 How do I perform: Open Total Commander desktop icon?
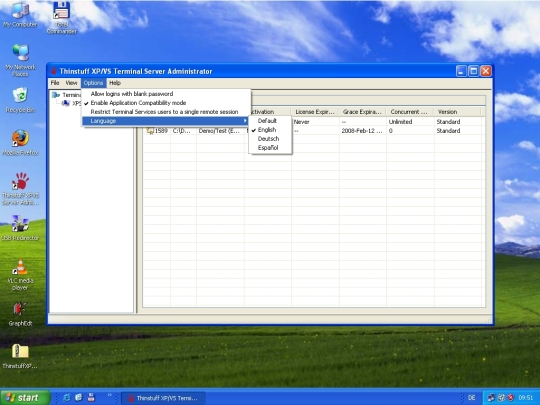point(61,17)
